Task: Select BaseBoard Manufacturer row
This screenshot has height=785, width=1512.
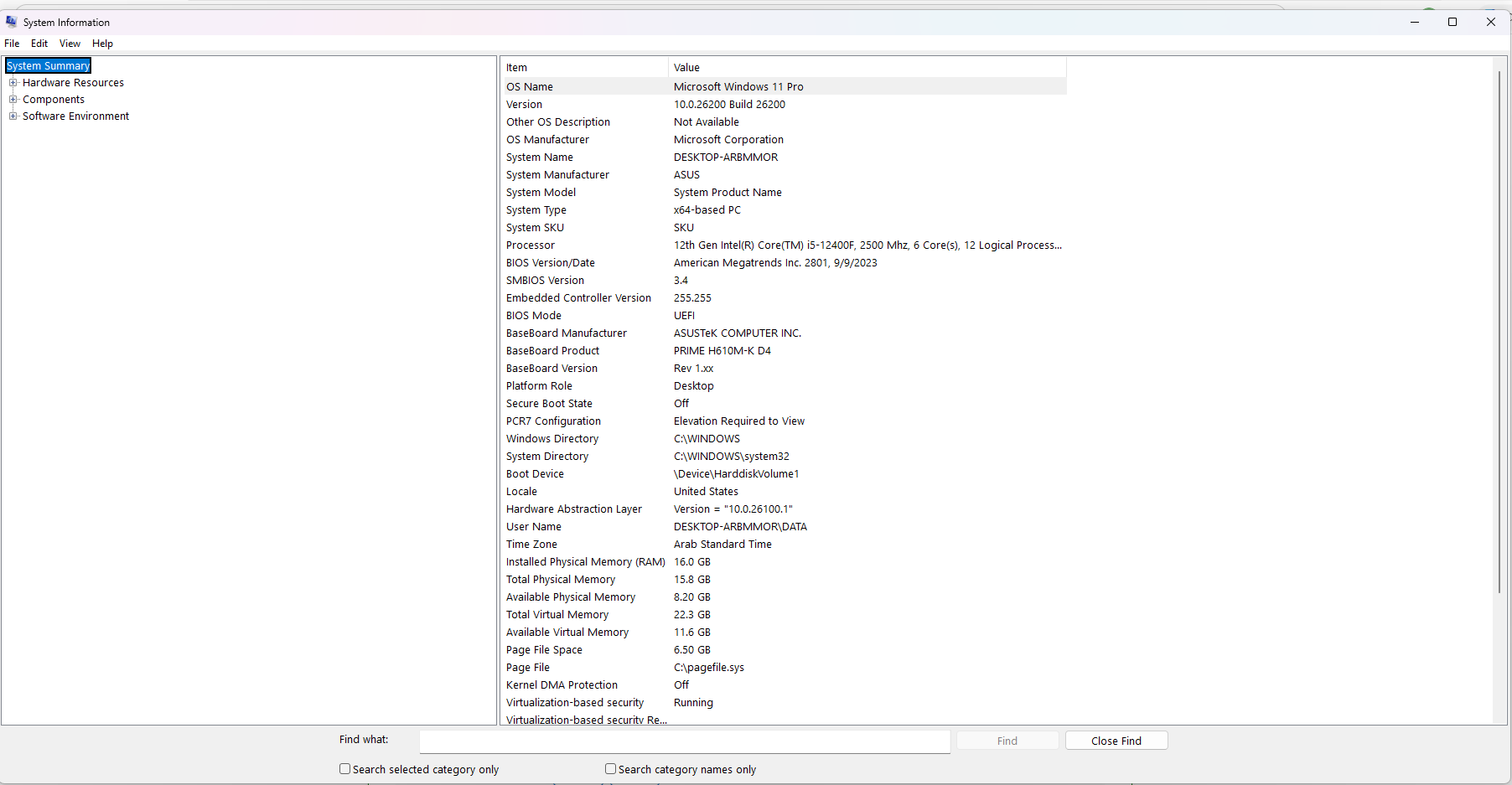Action: [x=784, y=333]
